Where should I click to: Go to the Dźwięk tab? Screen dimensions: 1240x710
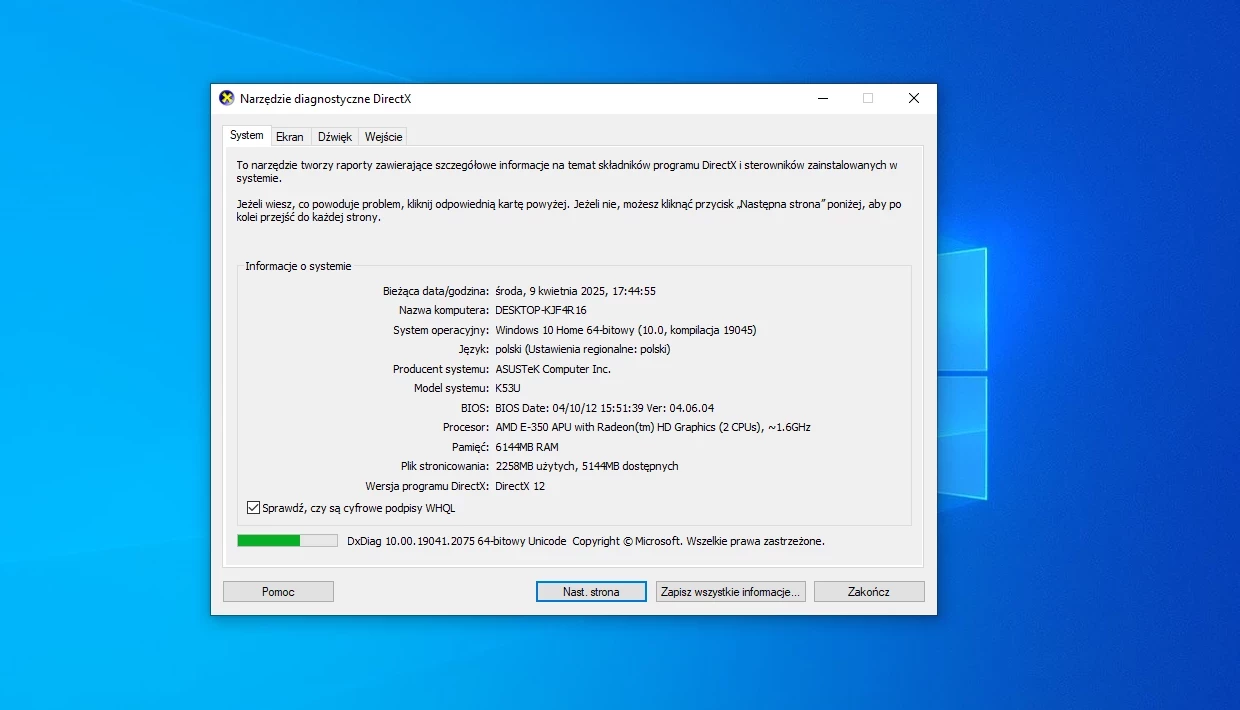click(335, 137)
